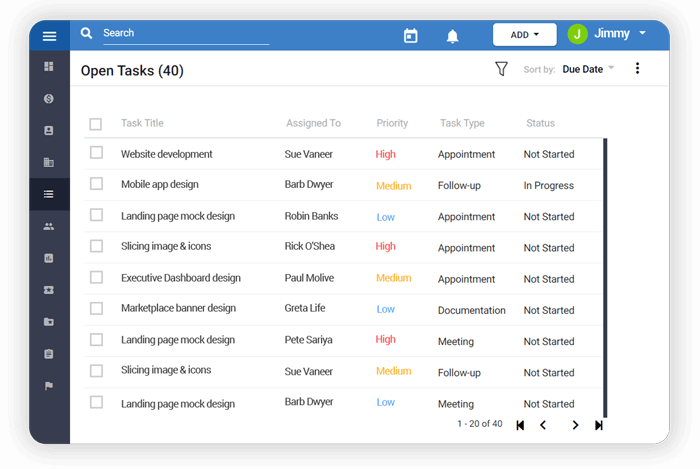
Task: Check the Mobile app design checkbox
Action: click(x=96, y=183)
